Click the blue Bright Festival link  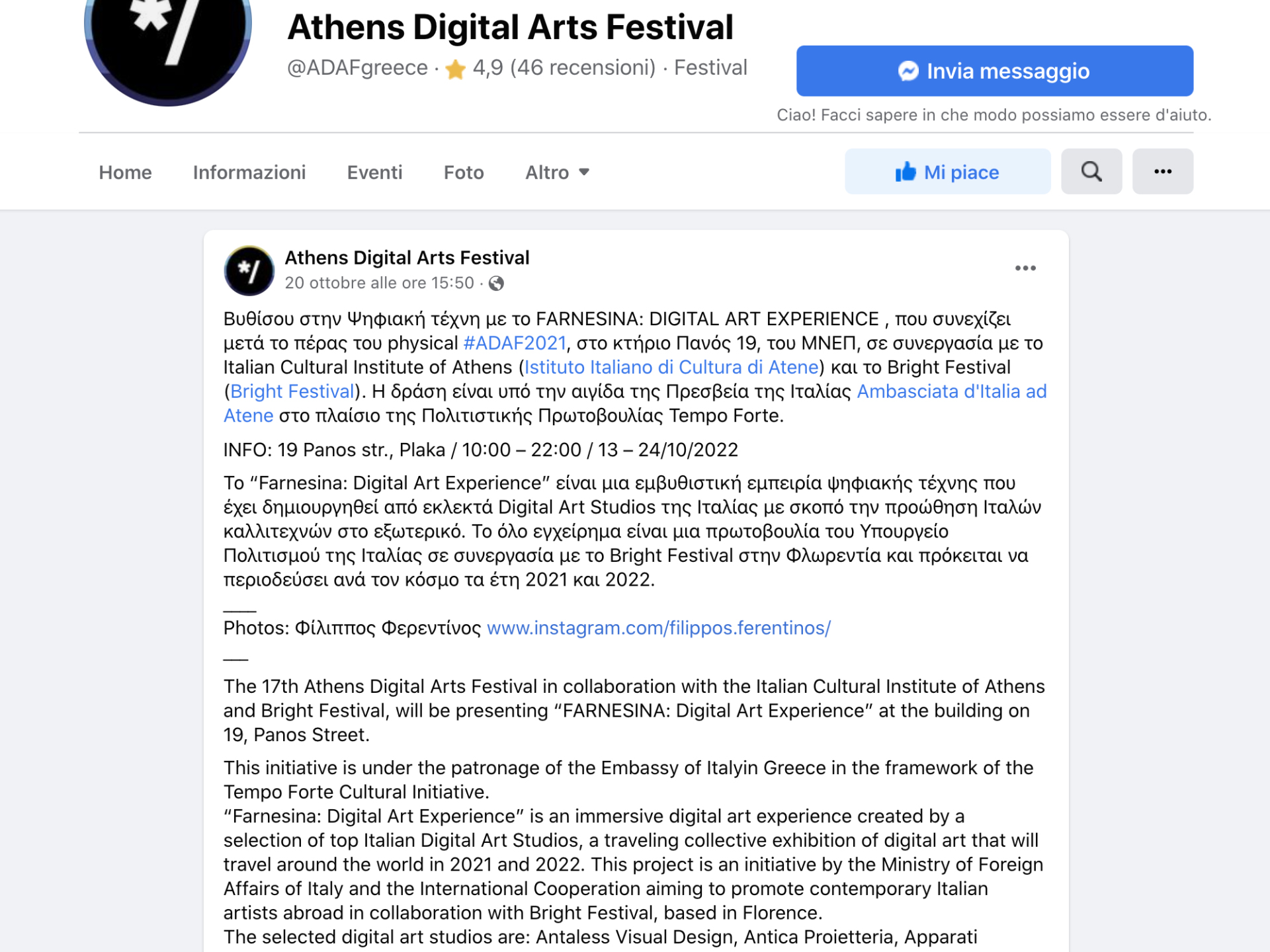point(292,391)
